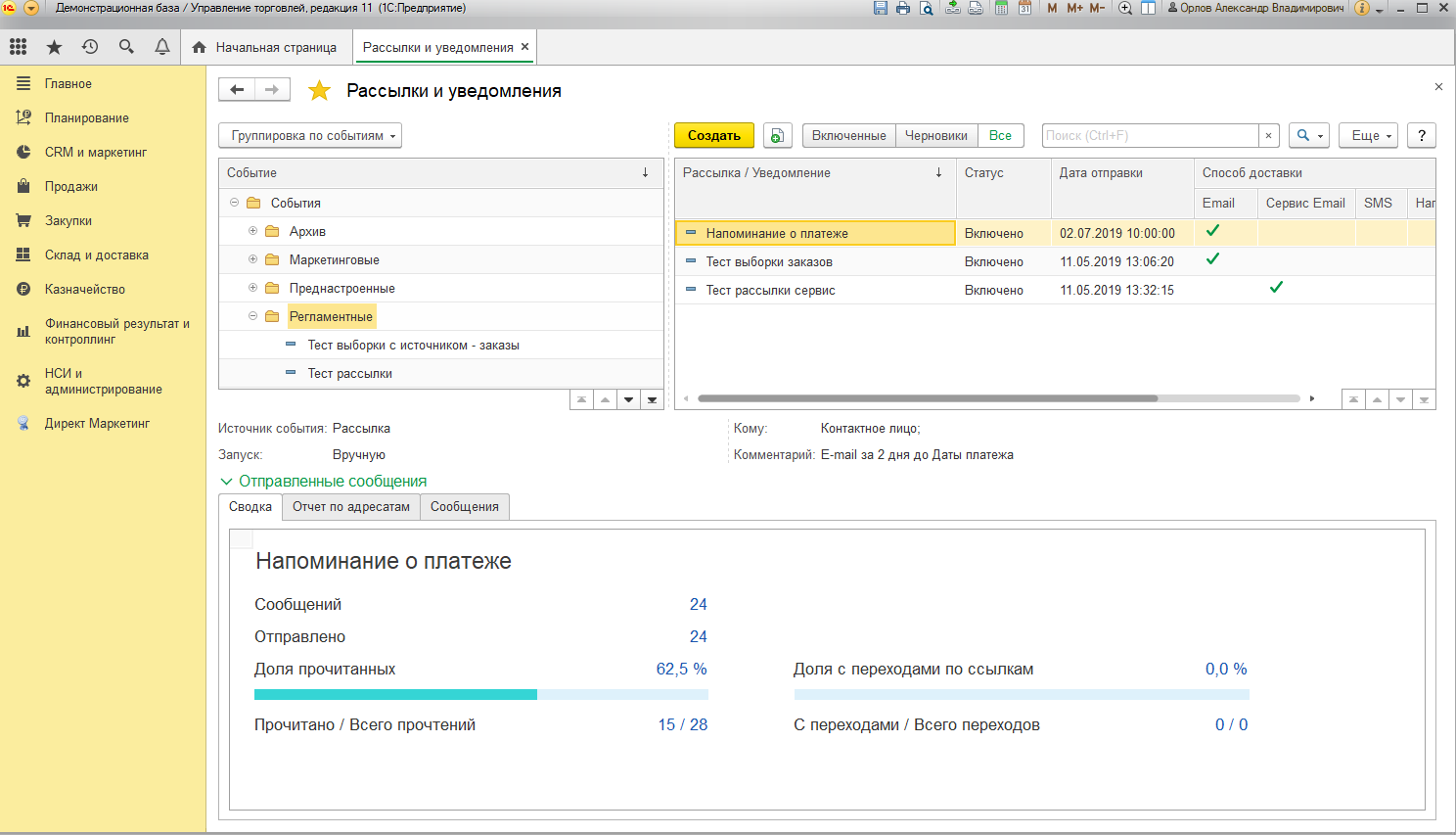Open НСИ и администрирование section

click(104, 381)
